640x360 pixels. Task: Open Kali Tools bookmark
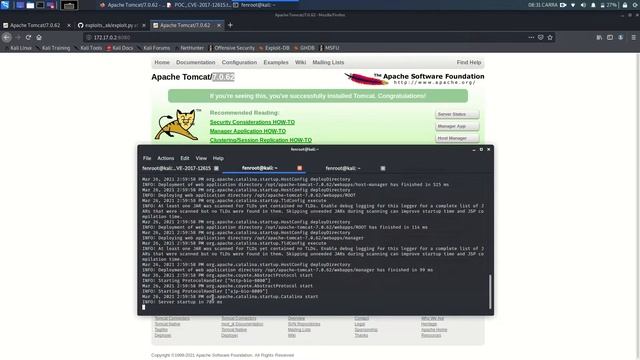point(88,48)
